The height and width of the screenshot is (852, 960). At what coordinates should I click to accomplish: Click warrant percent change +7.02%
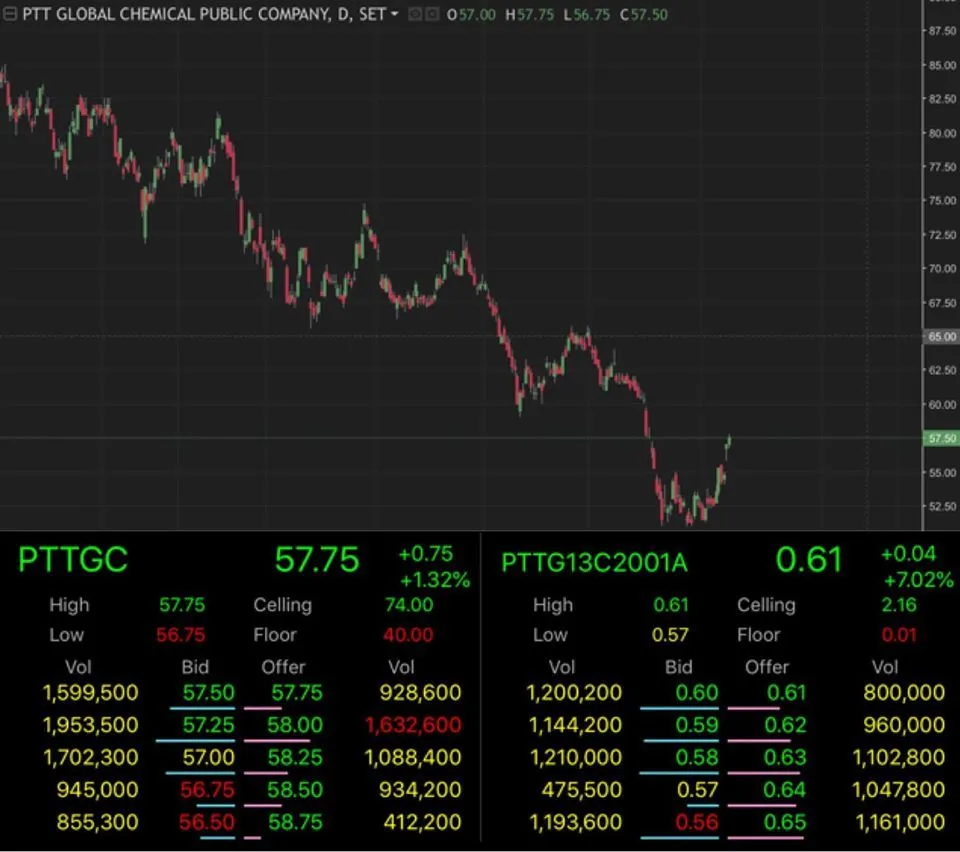point(918,580)
